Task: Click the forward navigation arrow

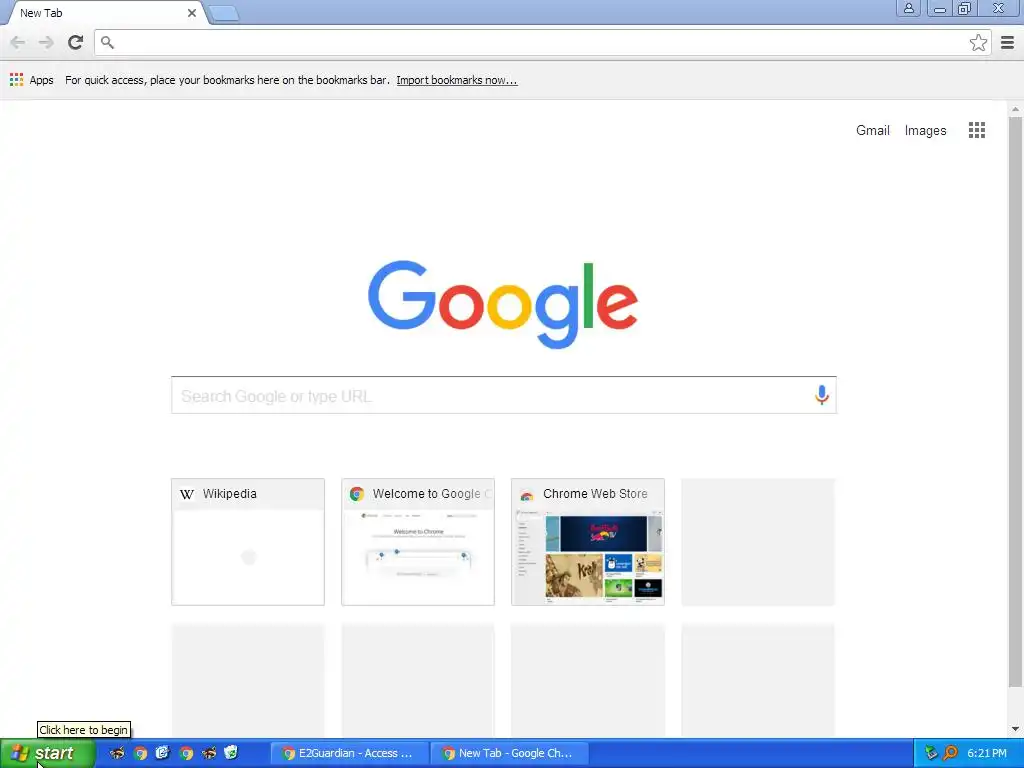Action: click(x=46, y=42)
